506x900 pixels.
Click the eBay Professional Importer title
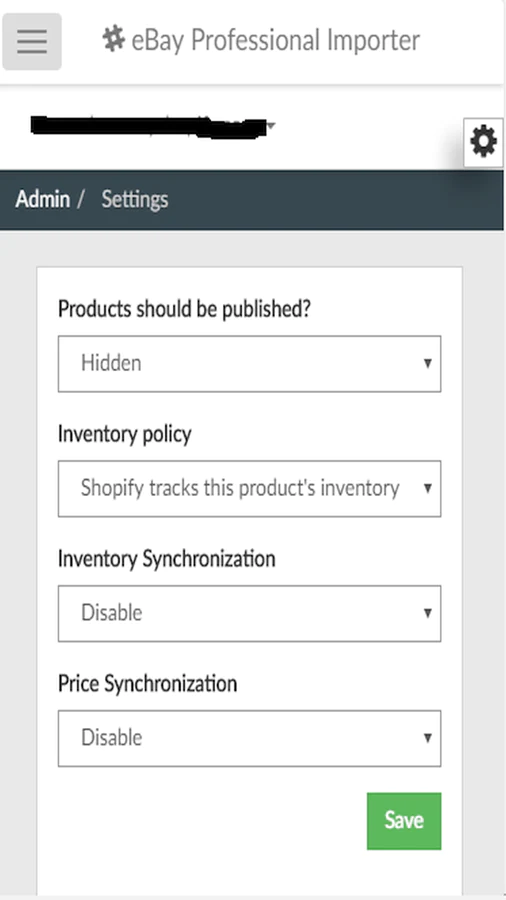275,40
